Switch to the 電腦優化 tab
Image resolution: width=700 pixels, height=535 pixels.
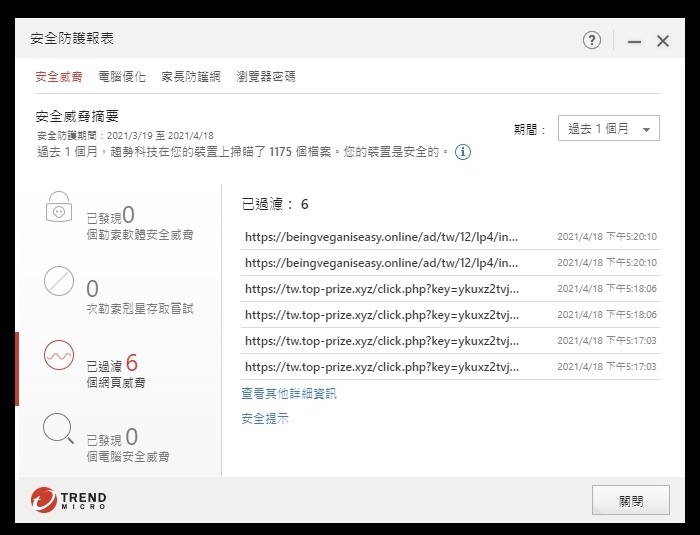click(122, 77)
